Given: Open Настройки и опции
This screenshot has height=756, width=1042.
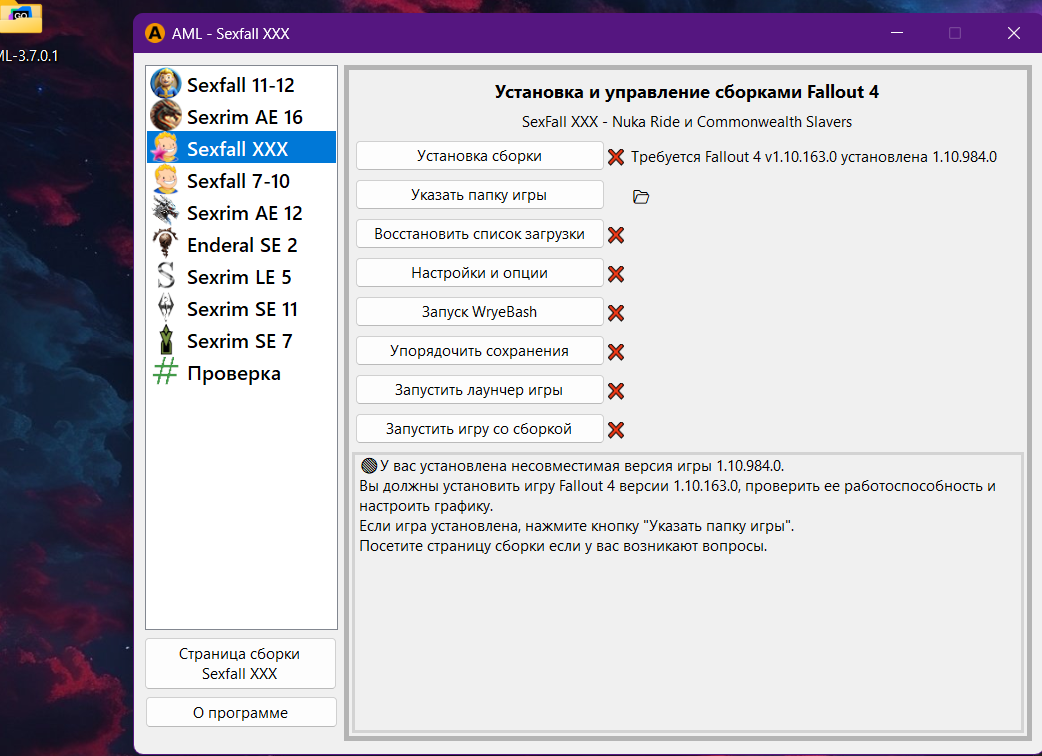Looking at the screenshot, I should (479, 273).
